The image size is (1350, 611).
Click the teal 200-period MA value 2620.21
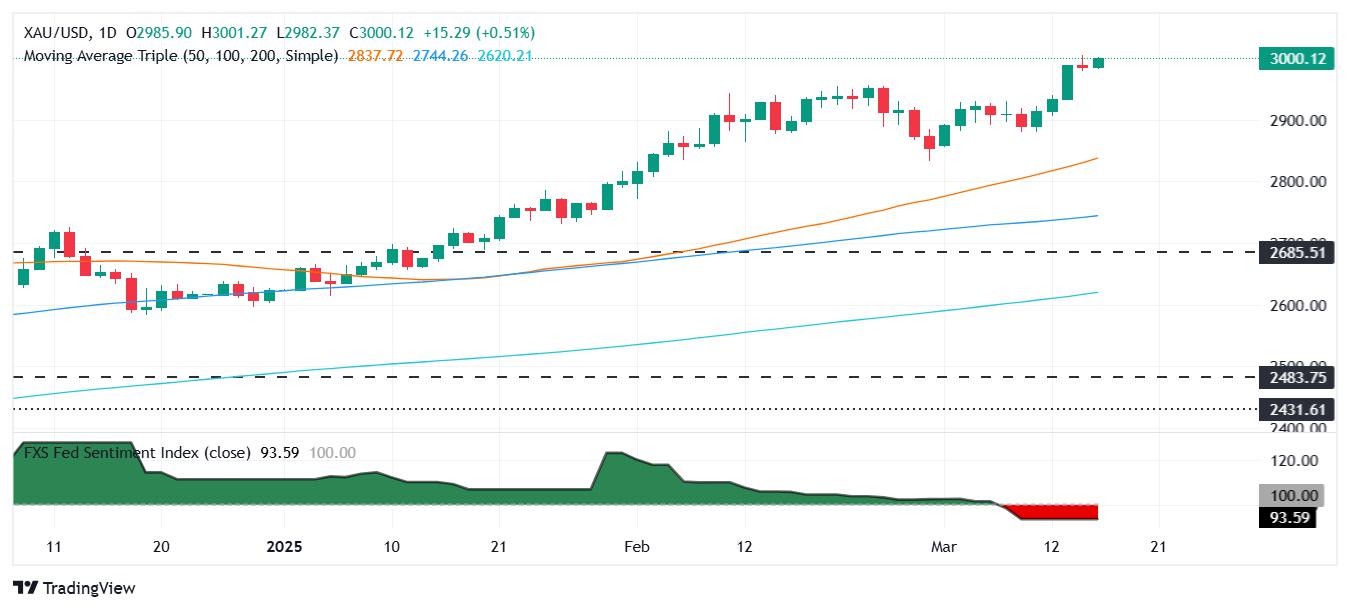(503, 56)
